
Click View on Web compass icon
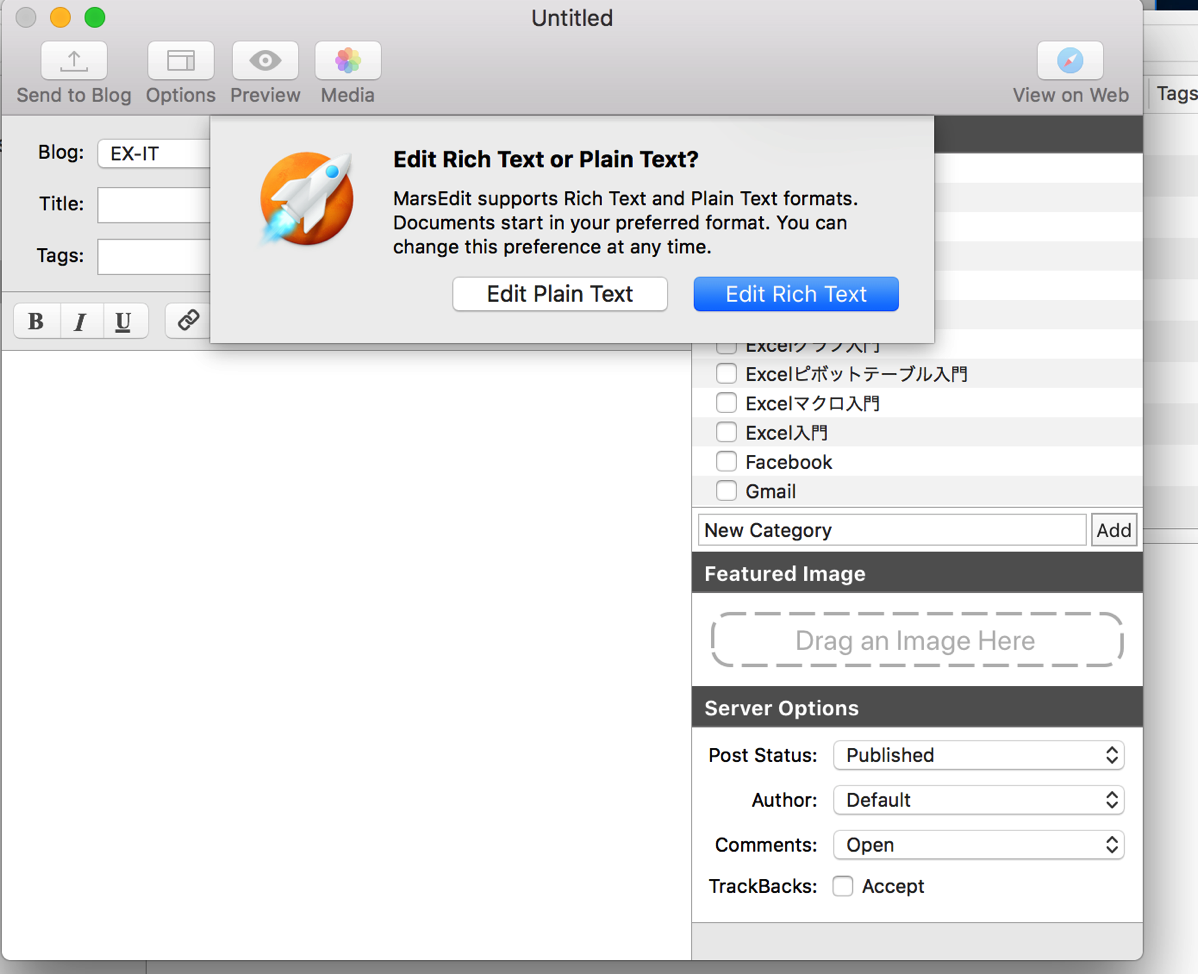tap(1070, 60)
